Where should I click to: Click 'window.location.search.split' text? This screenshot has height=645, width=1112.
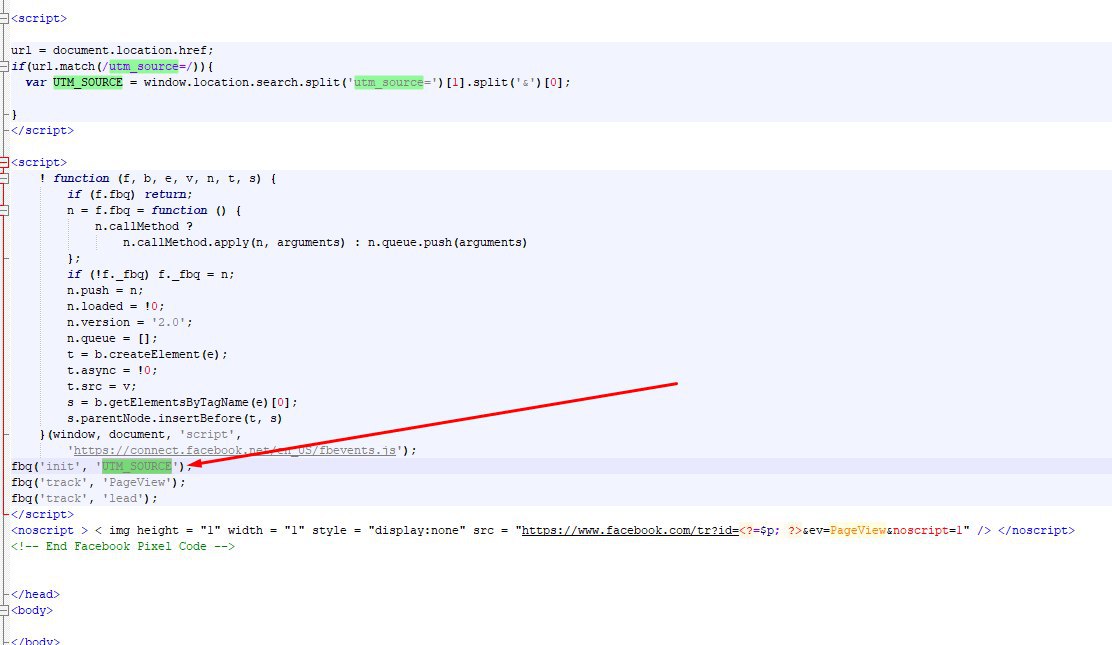click(x=241, y=82)
